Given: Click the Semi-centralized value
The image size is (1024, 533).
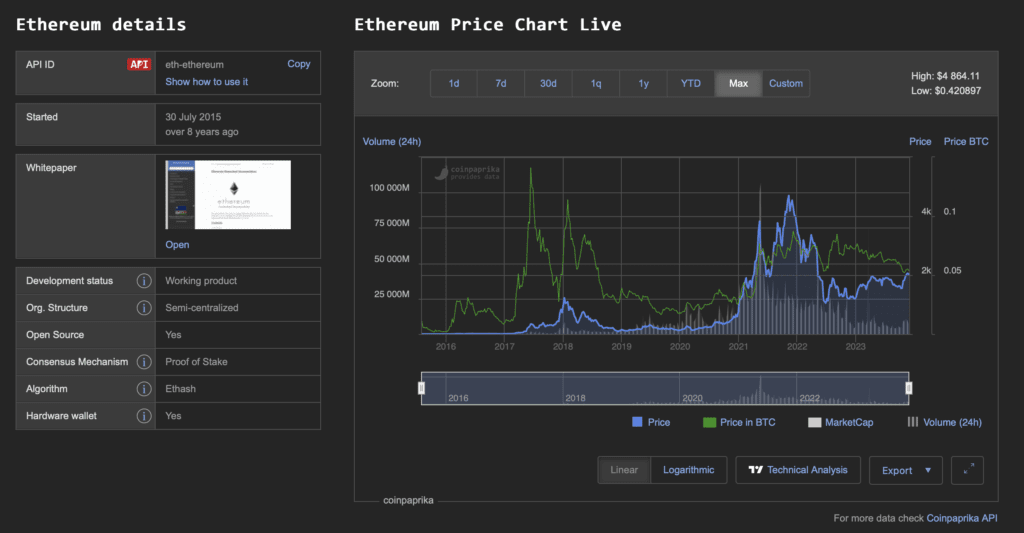Looking at the screenshot, I should coord(202,308).
